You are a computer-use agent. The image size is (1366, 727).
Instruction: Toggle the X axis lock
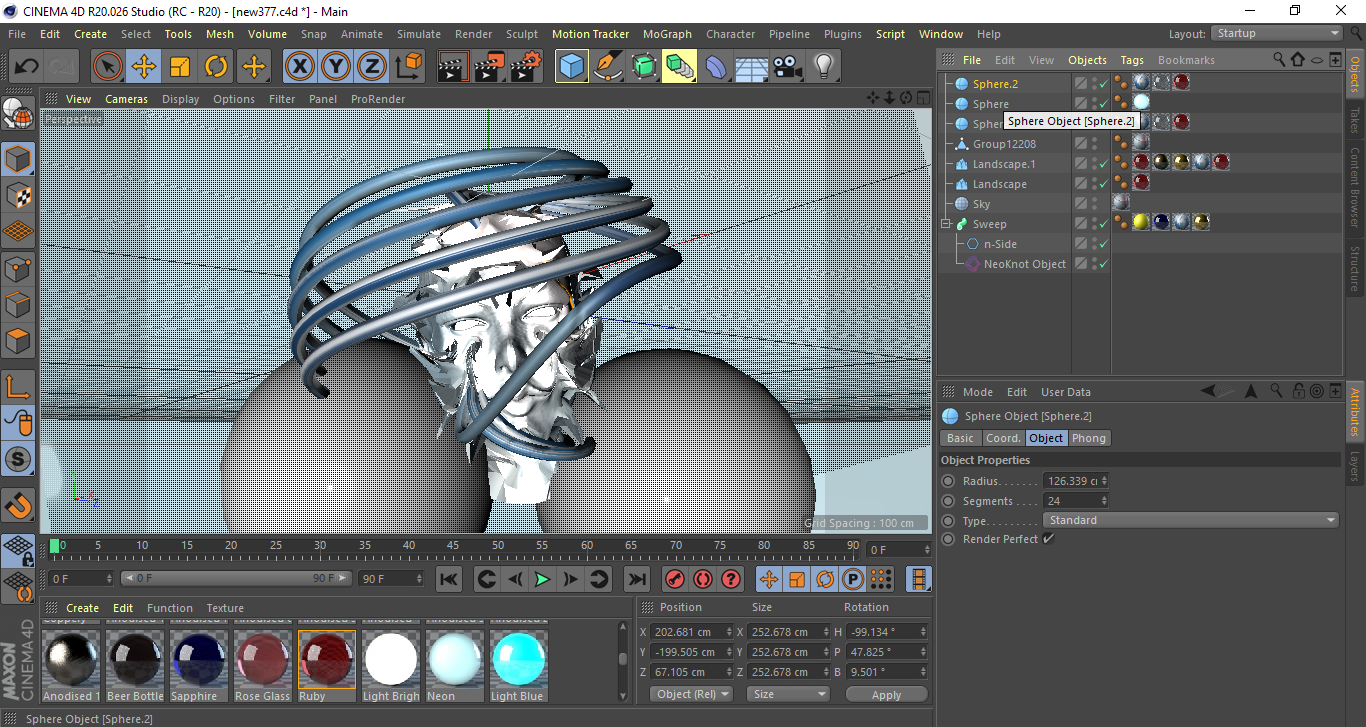pos(300,67)
